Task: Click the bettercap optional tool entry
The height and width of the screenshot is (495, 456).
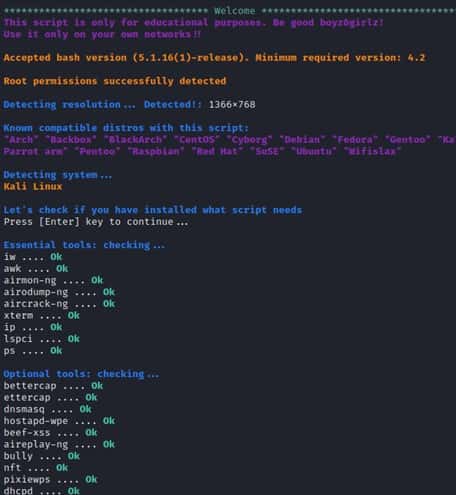Action: [x=30, y=386]
